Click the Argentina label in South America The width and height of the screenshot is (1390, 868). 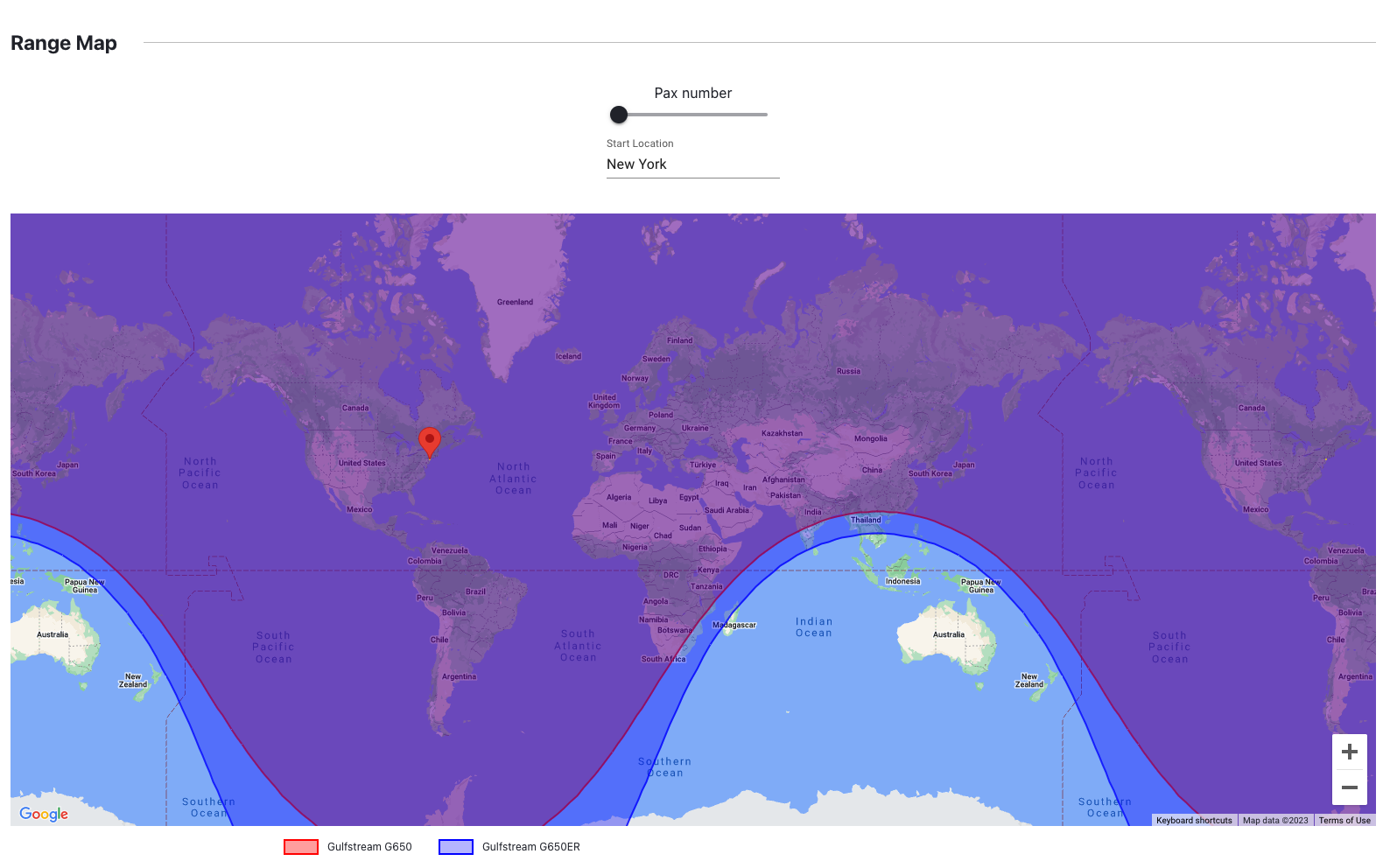pos(459,676)
